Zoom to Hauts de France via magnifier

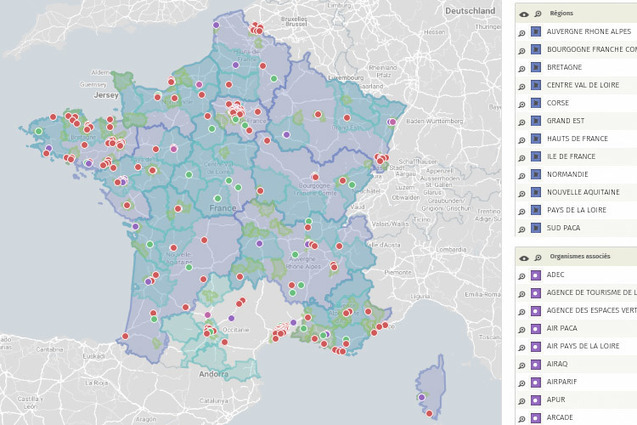(x=522, y=140)
